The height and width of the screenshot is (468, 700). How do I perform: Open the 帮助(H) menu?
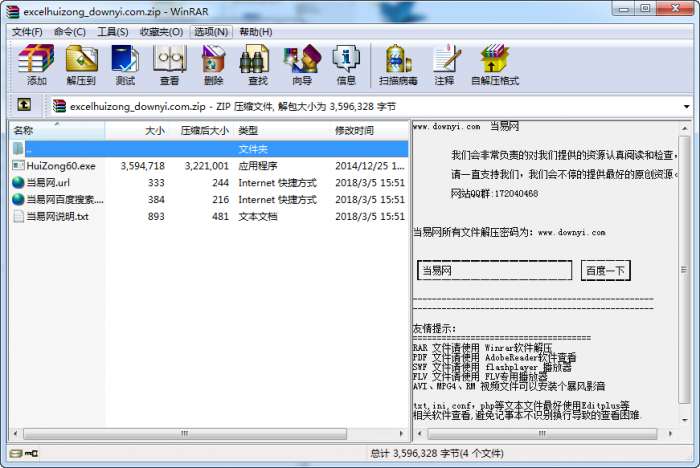pos(256,32)
